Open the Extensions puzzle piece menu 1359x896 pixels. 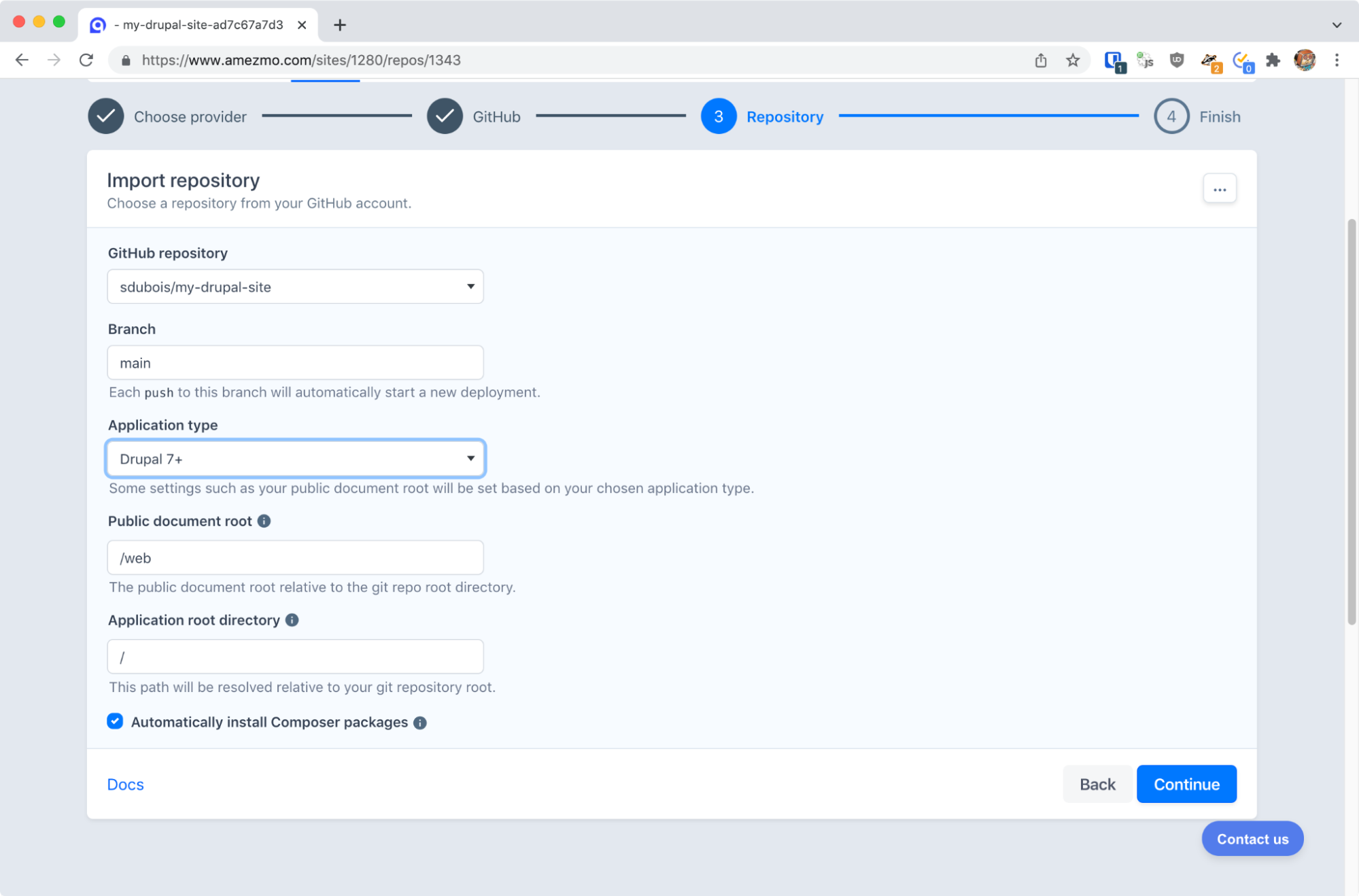[1273, 61]
